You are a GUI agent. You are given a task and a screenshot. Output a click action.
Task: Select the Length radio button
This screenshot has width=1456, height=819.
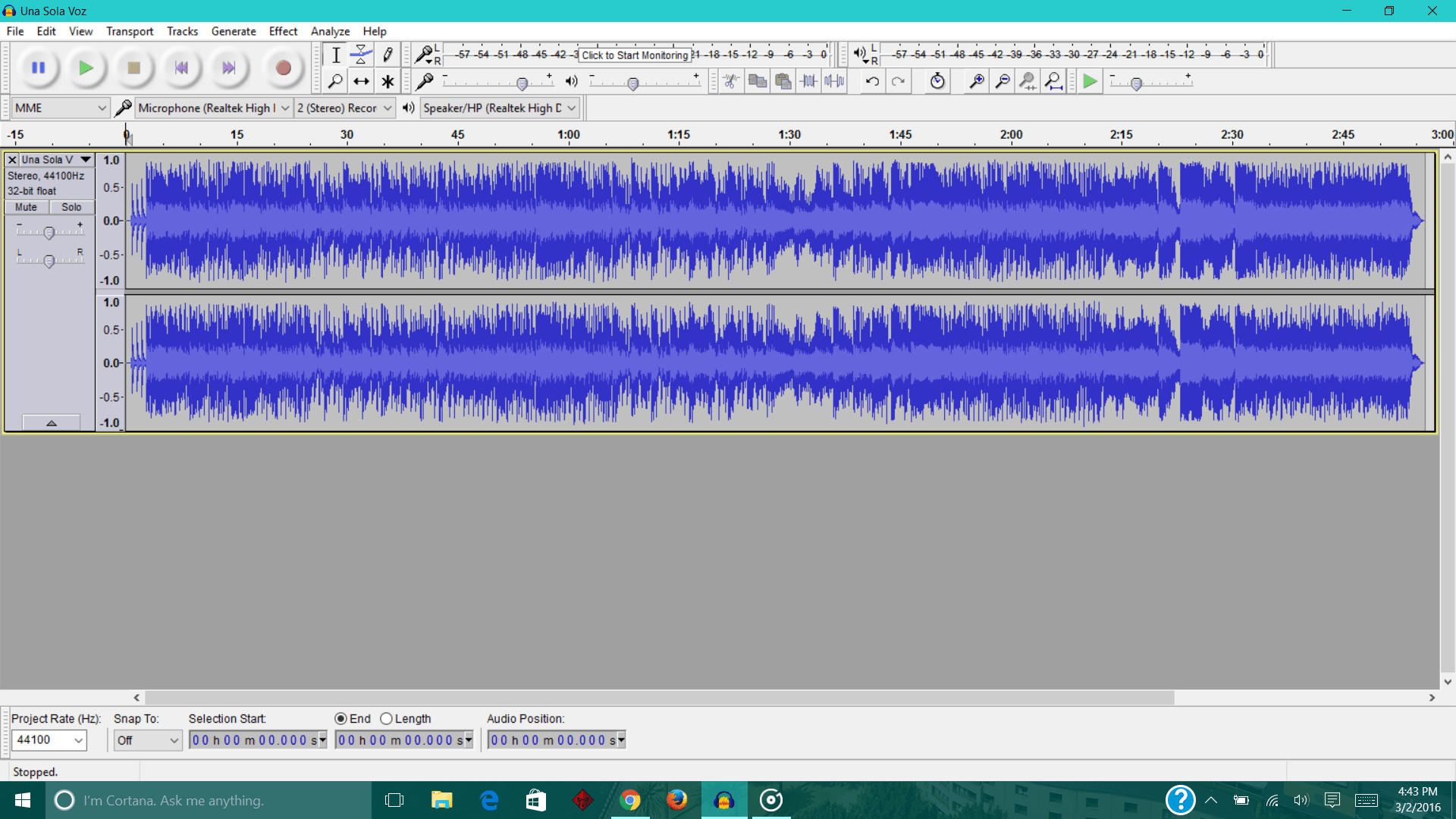pos(387,718)
